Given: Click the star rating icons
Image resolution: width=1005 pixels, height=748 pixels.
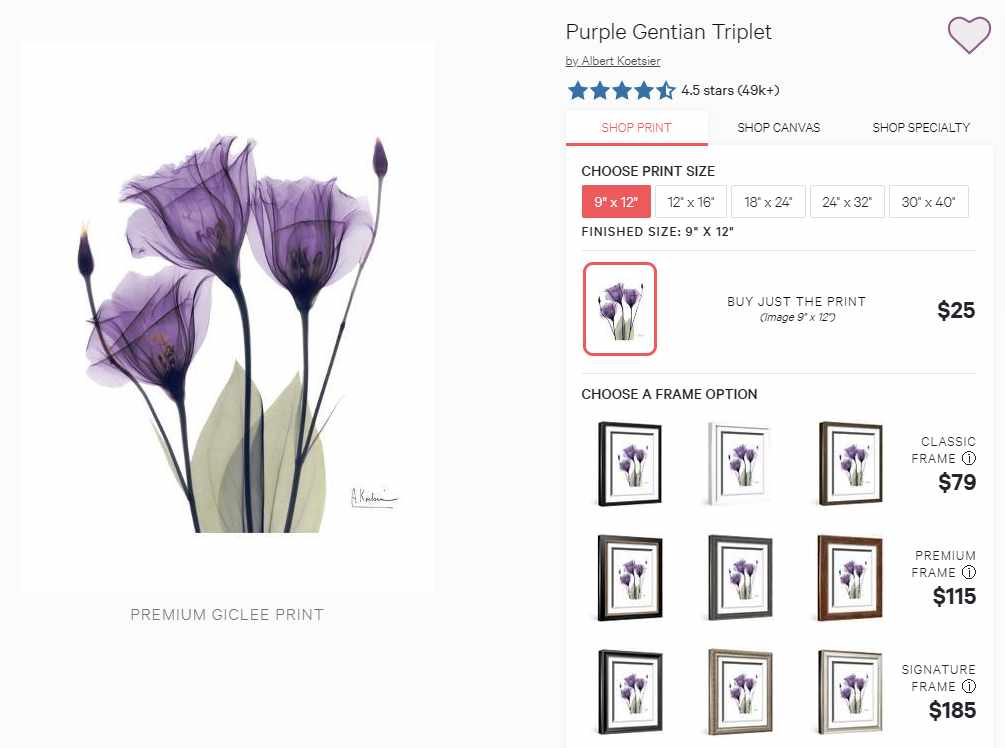Looking at the screenshot, I should pos(621,90).
